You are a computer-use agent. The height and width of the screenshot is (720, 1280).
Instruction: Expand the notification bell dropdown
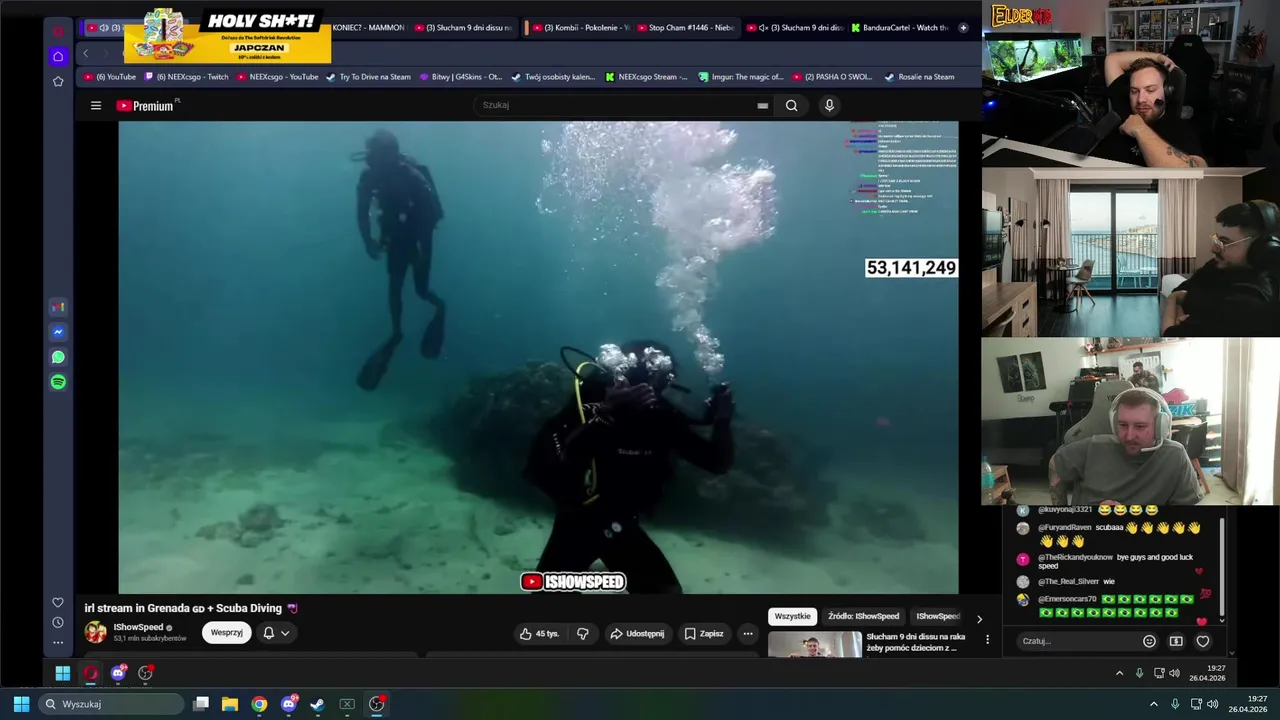276,632
